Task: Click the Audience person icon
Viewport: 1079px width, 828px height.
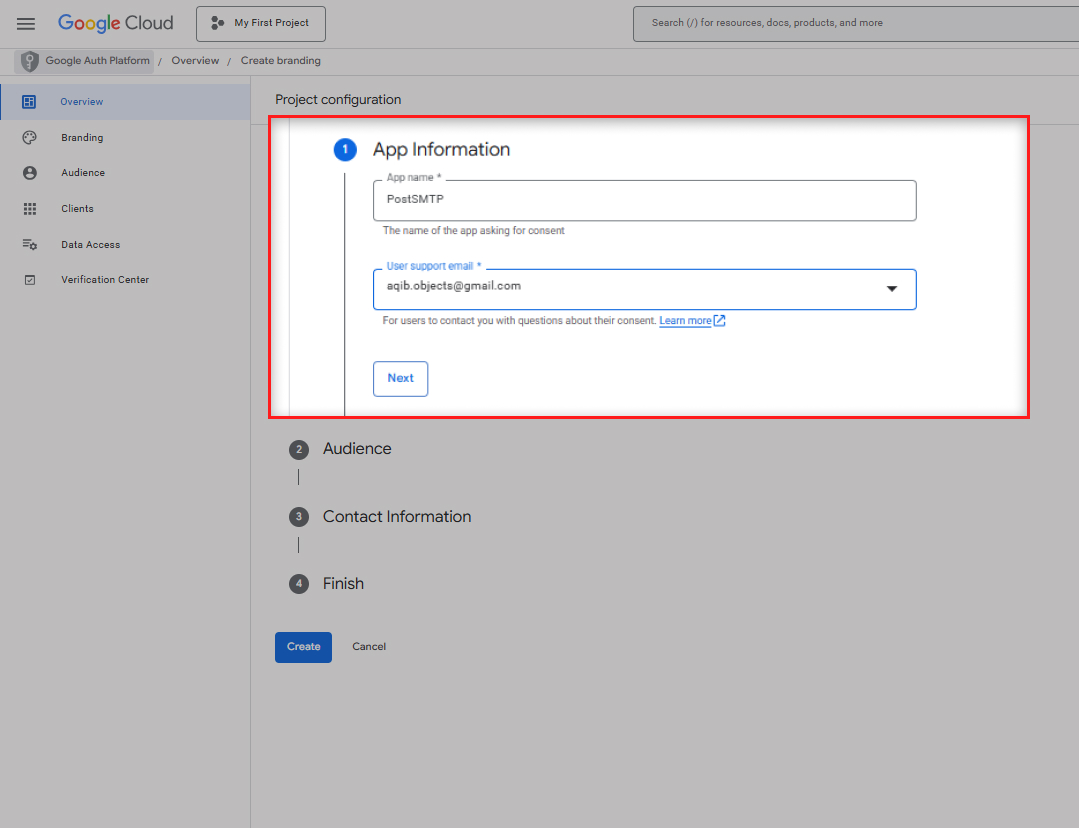Action: (29, 173)
